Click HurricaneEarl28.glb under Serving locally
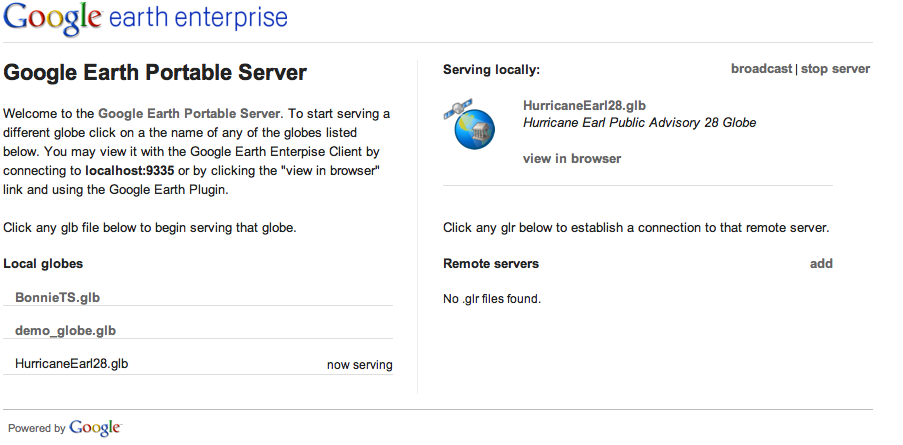The height and width of the screenshot is (445, 903). [585, 105]
